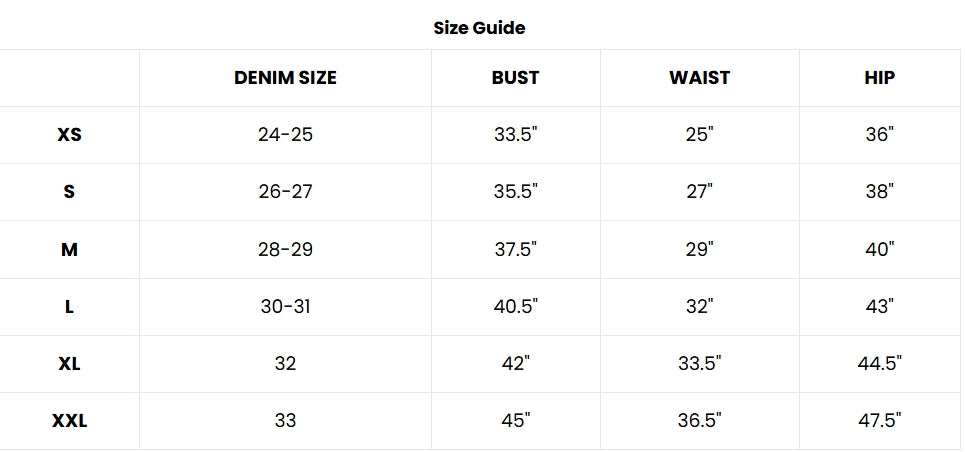Click the 36.5" waist cell for XXL
This screenshot has width=965, height=452.
click(x=699, y=421)
